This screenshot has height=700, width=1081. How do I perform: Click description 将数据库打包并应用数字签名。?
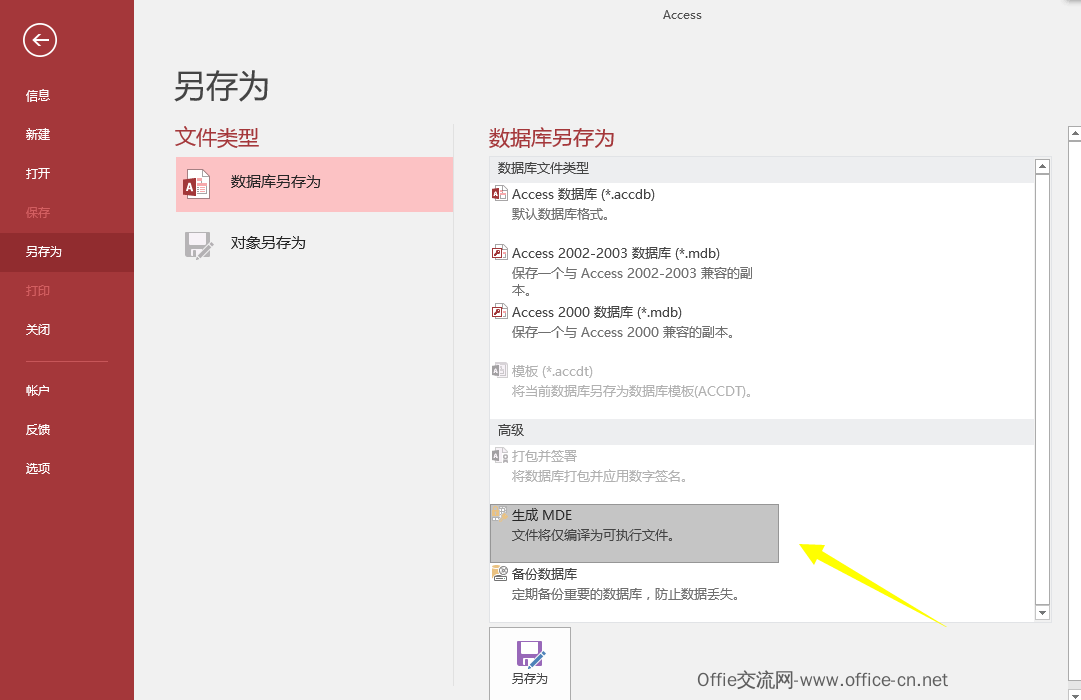click(600, 476)
